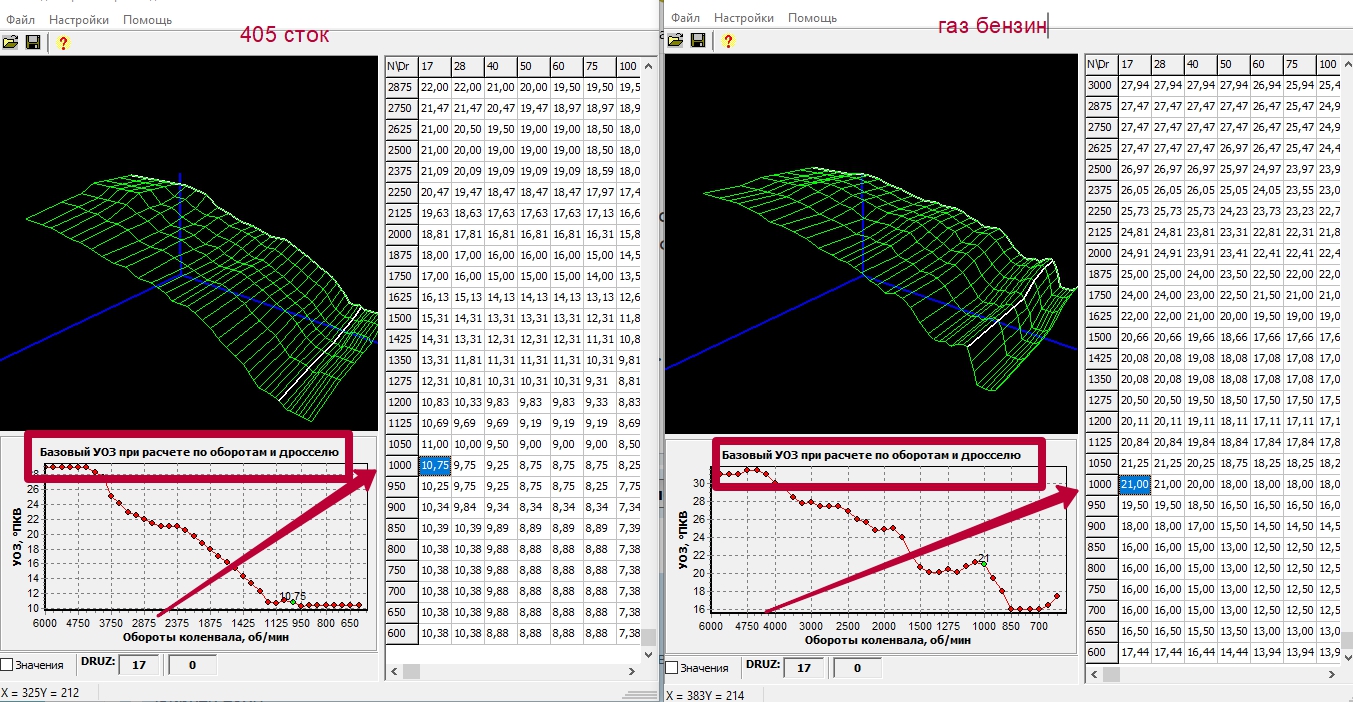
Task: Click the green 10,75 point on left chart
Action: (x=292, y=602)
